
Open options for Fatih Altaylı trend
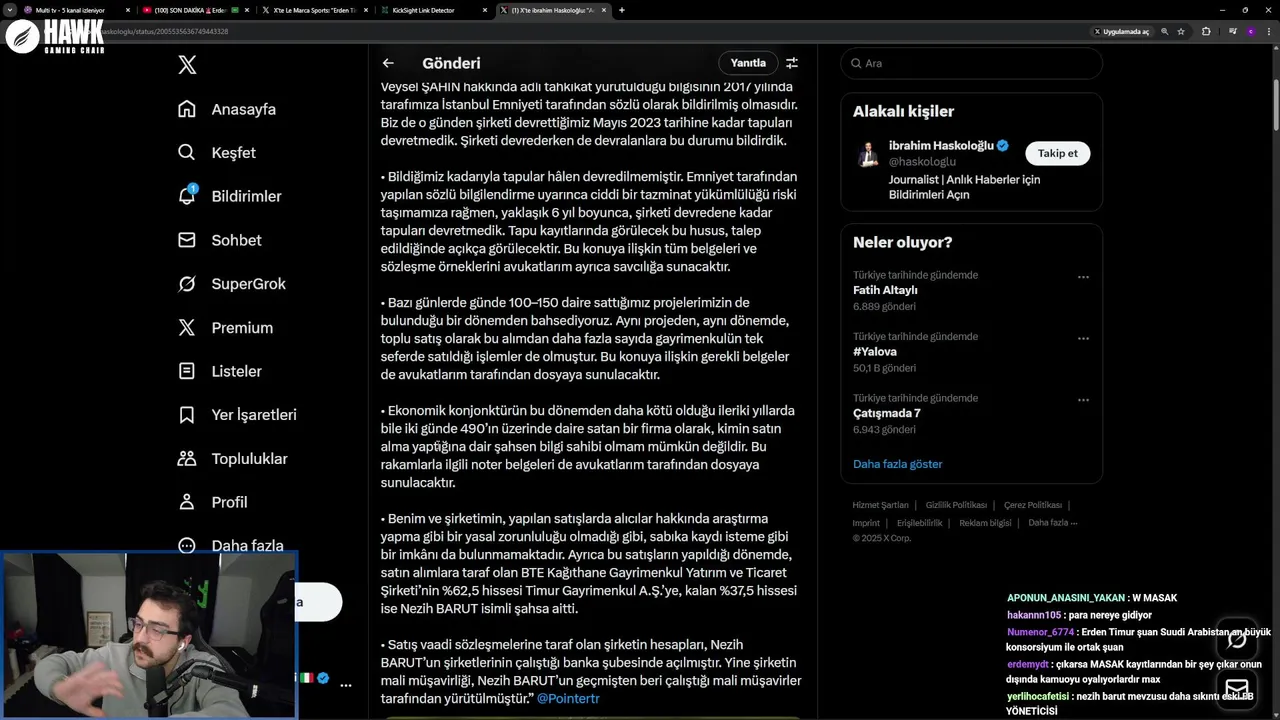(1083, 277)
